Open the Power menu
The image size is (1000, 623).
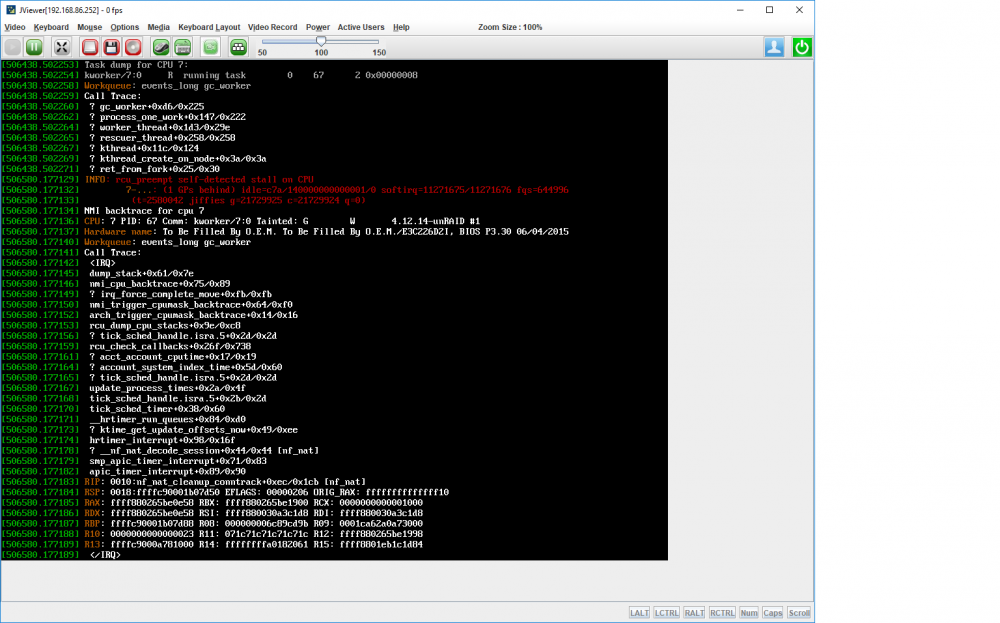pyautogui.click(x=318, y=27)
